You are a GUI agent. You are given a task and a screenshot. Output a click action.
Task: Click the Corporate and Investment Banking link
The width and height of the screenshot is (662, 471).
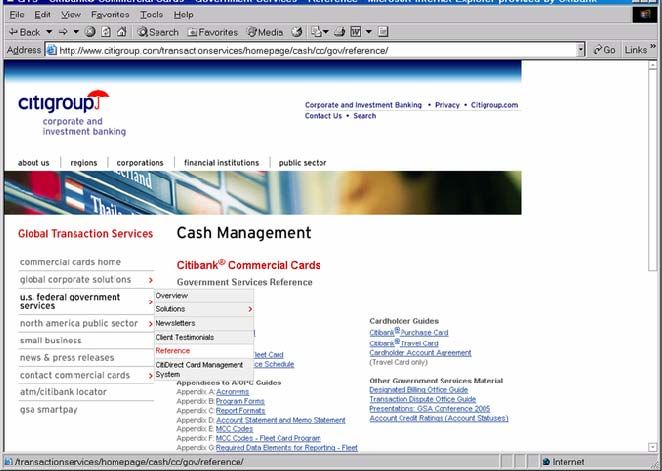[363, 105]
